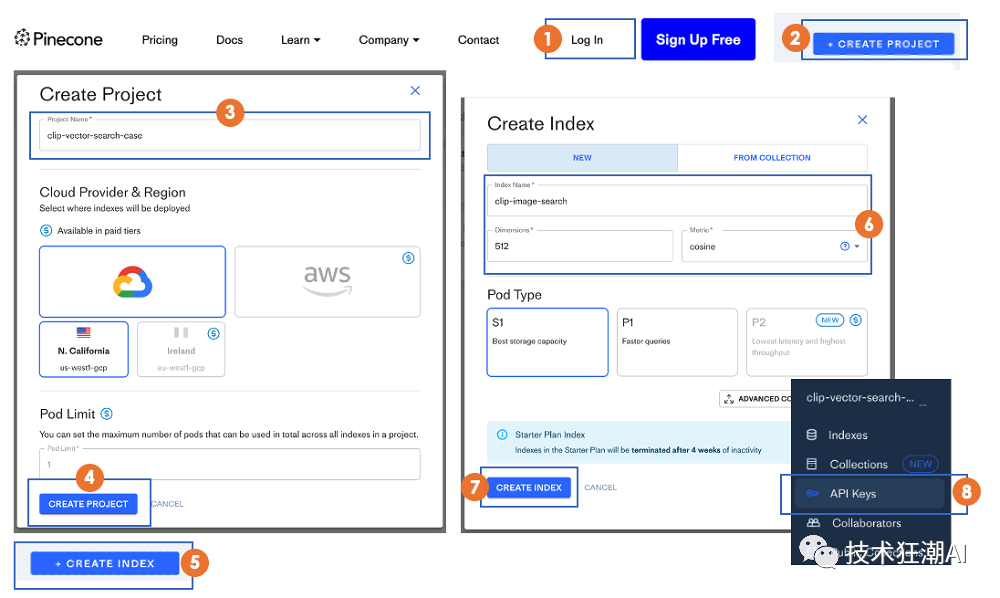Image resolution: width=1000 pixels, height=598 pixels.
Task: Click the API Keys key icon
Action: [x=812, y=493]
